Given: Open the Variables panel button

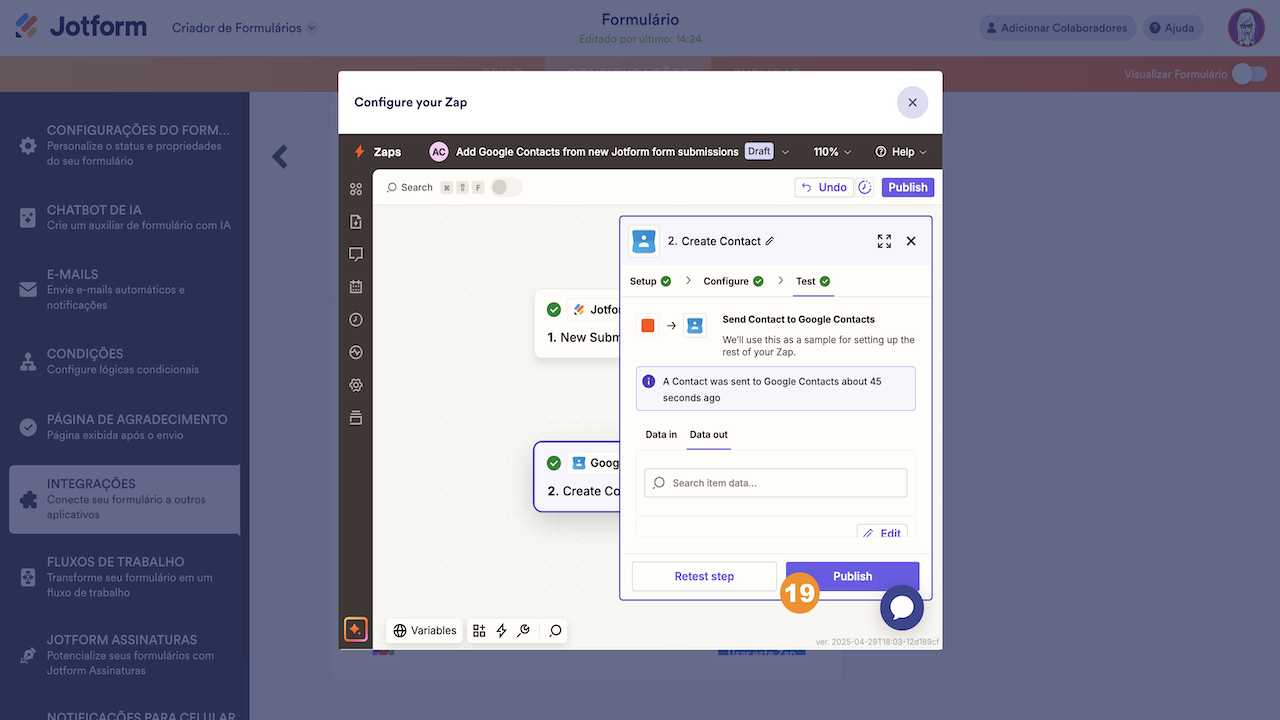Looking at the screenshot, I should point(425,631).
